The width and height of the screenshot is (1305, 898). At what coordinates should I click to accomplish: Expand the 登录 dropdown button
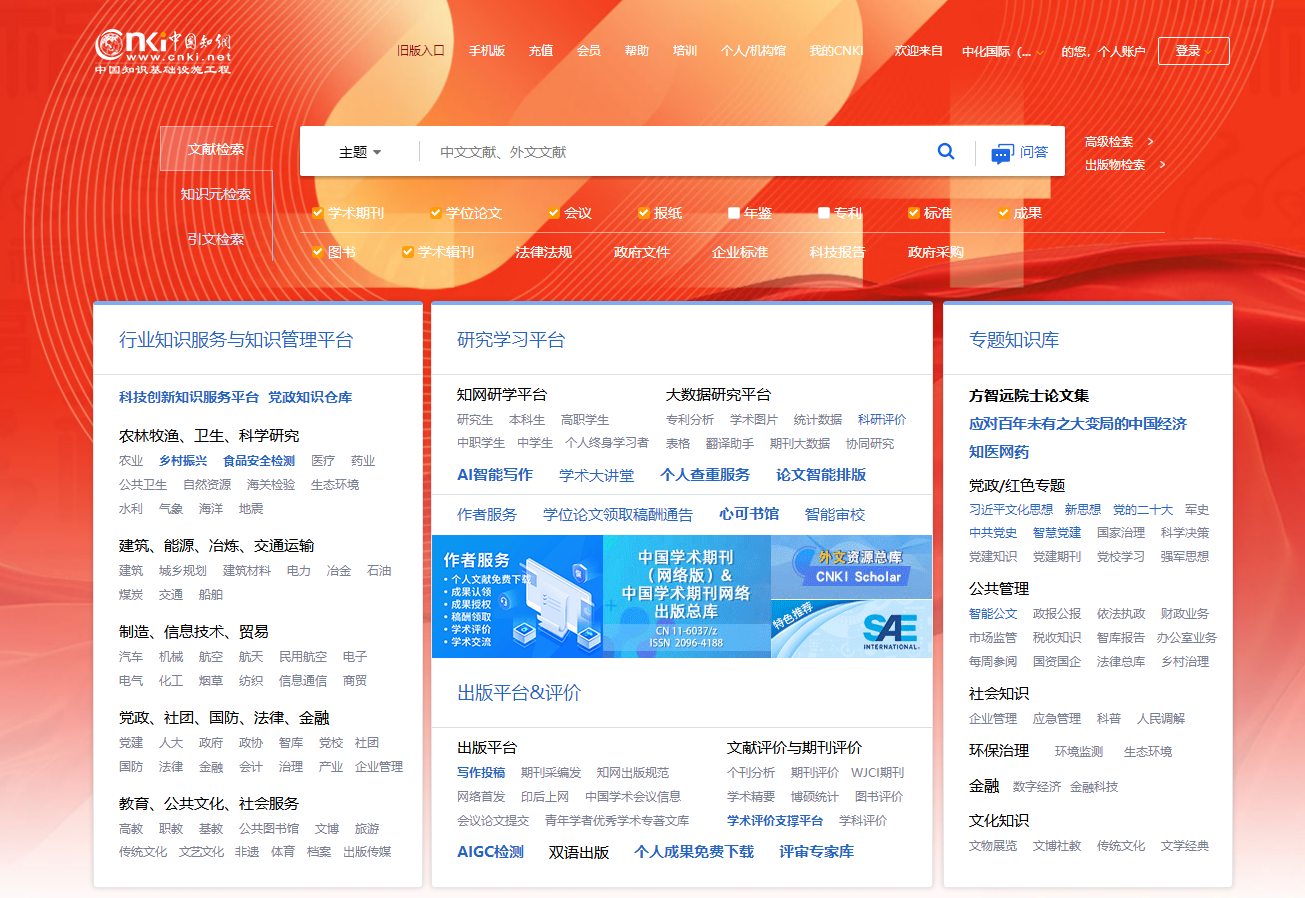coord(1193,51)
